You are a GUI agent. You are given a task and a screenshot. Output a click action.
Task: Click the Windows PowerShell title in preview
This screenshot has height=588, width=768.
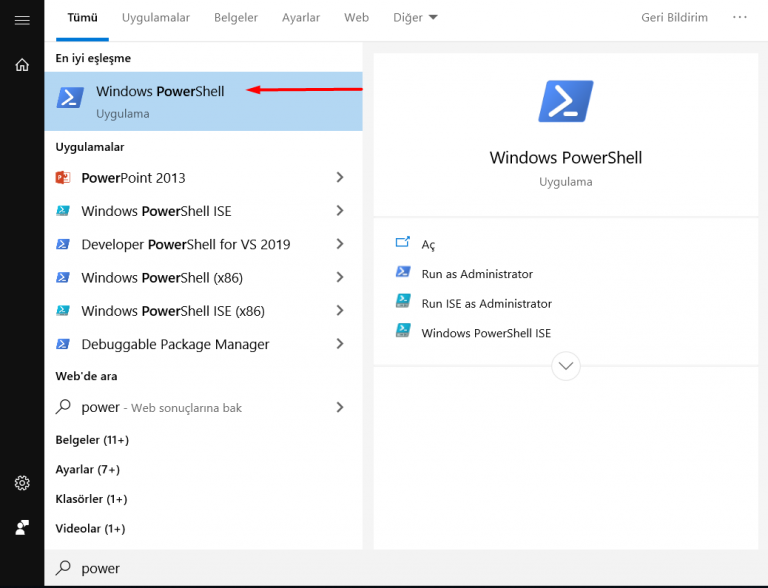pos(566,157)
